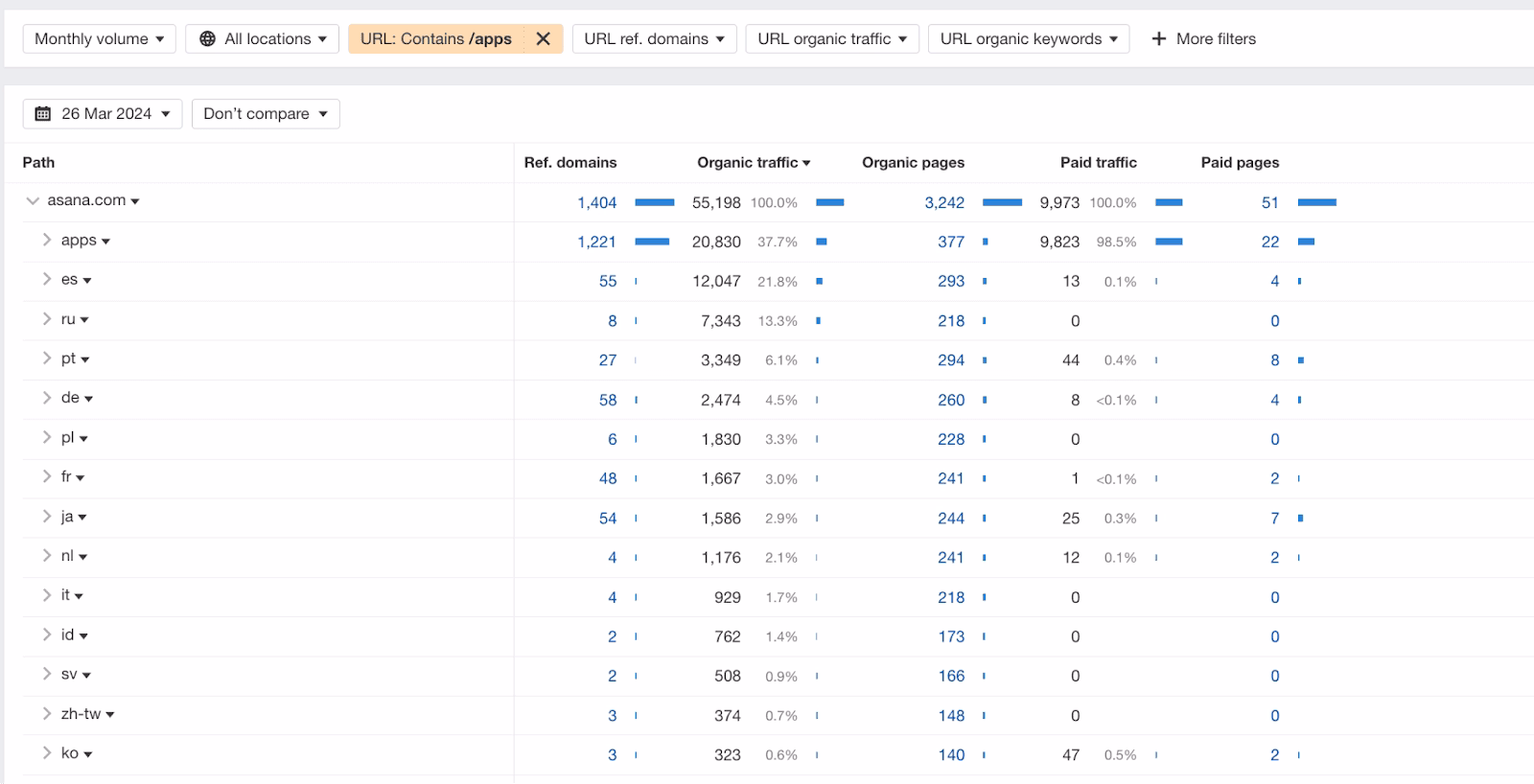
Task: Open asana.com's 51 paid pages
Action: point(1270,203)
